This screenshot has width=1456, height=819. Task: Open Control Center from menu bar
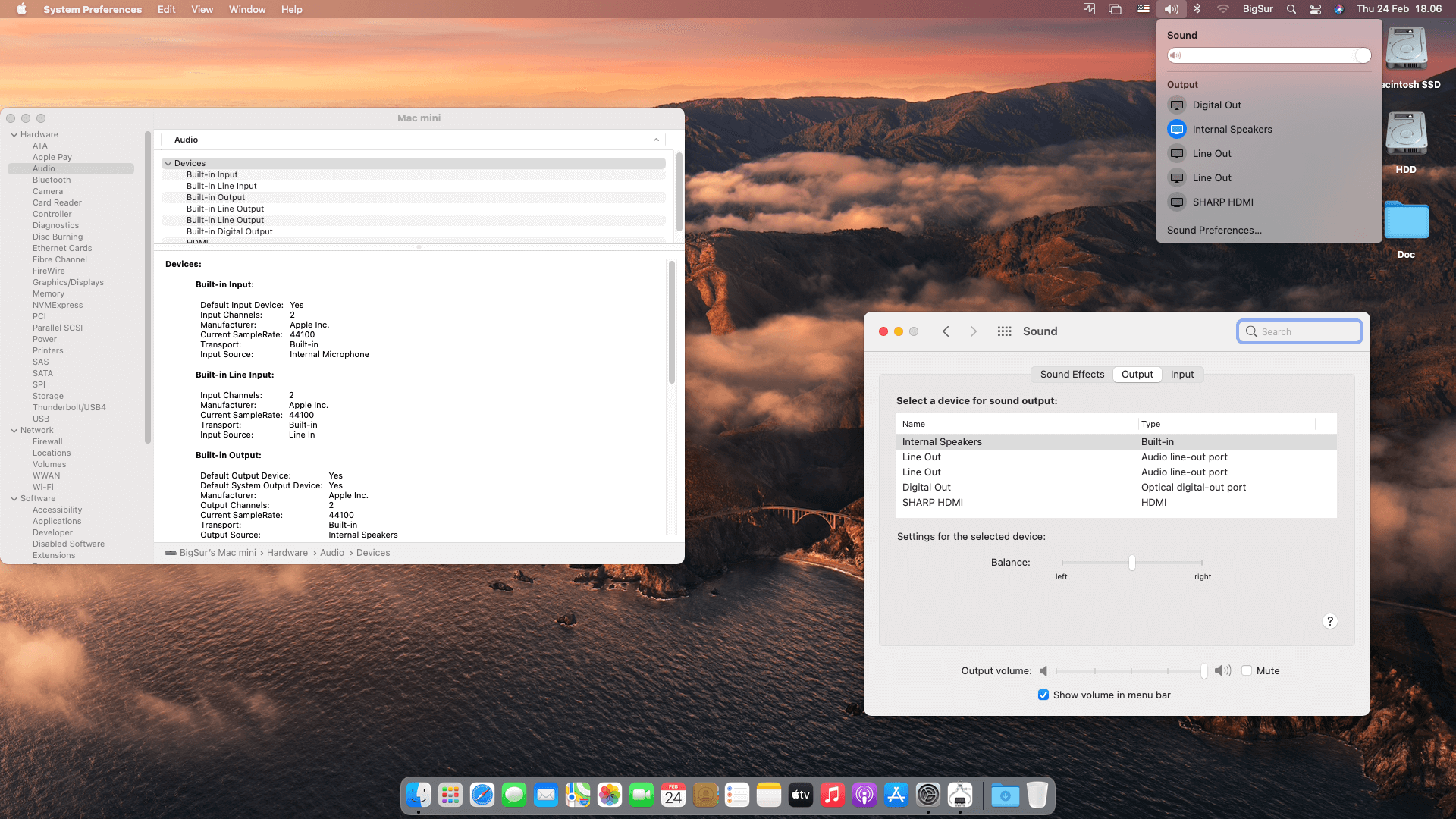1316,9
